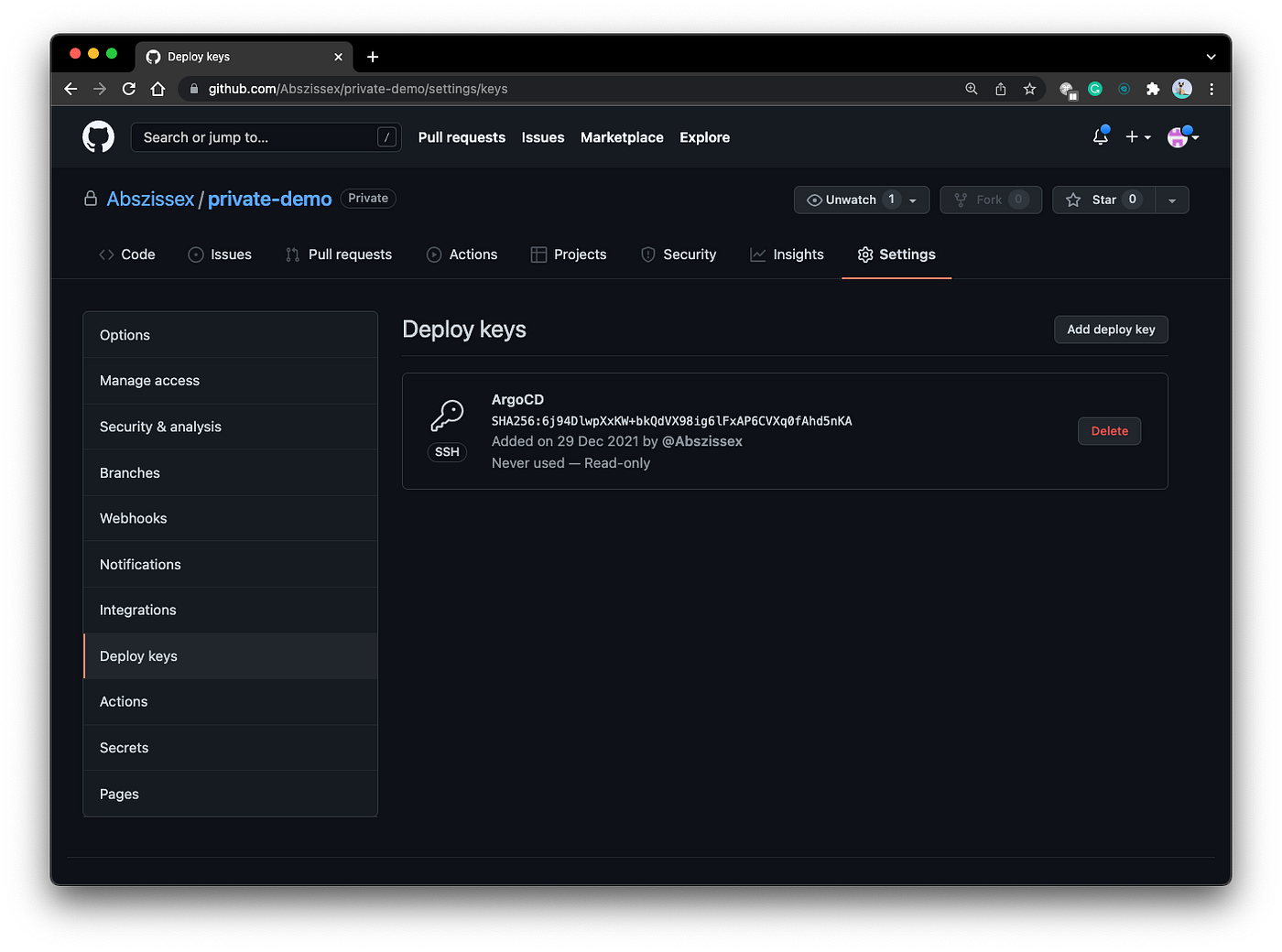Star the private-demo repository
Viewport: 1282px width, 952px height.
pos(1103,200)
